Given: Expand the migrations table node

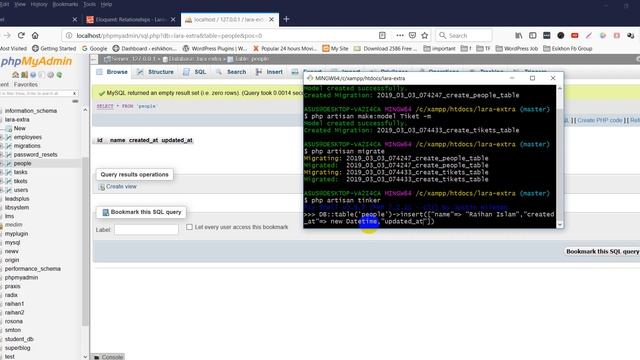Looking at the screenshot, I should click(2, 146).
